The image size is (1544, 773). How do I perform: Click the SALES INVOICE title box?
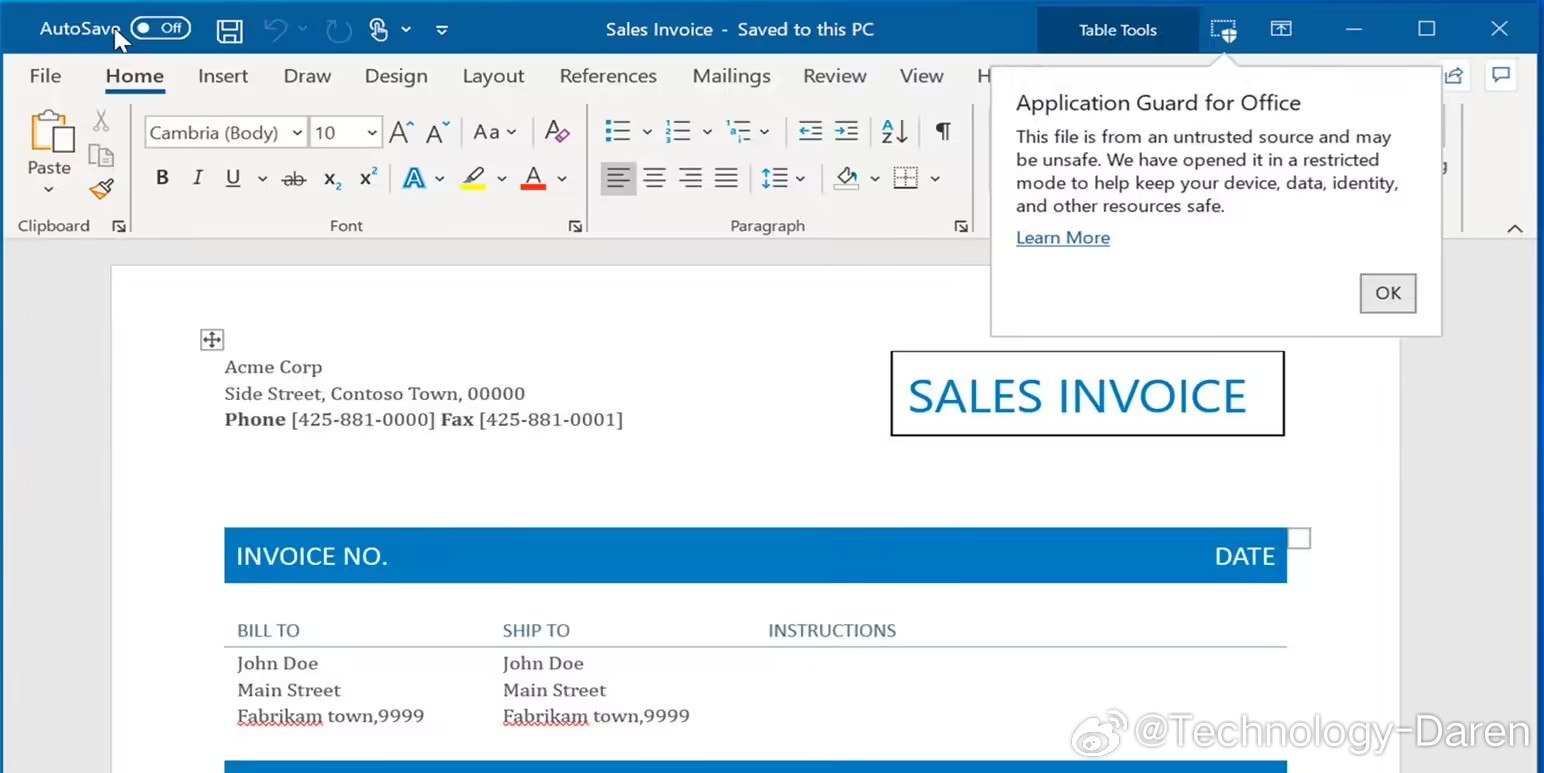(1086, 394)
